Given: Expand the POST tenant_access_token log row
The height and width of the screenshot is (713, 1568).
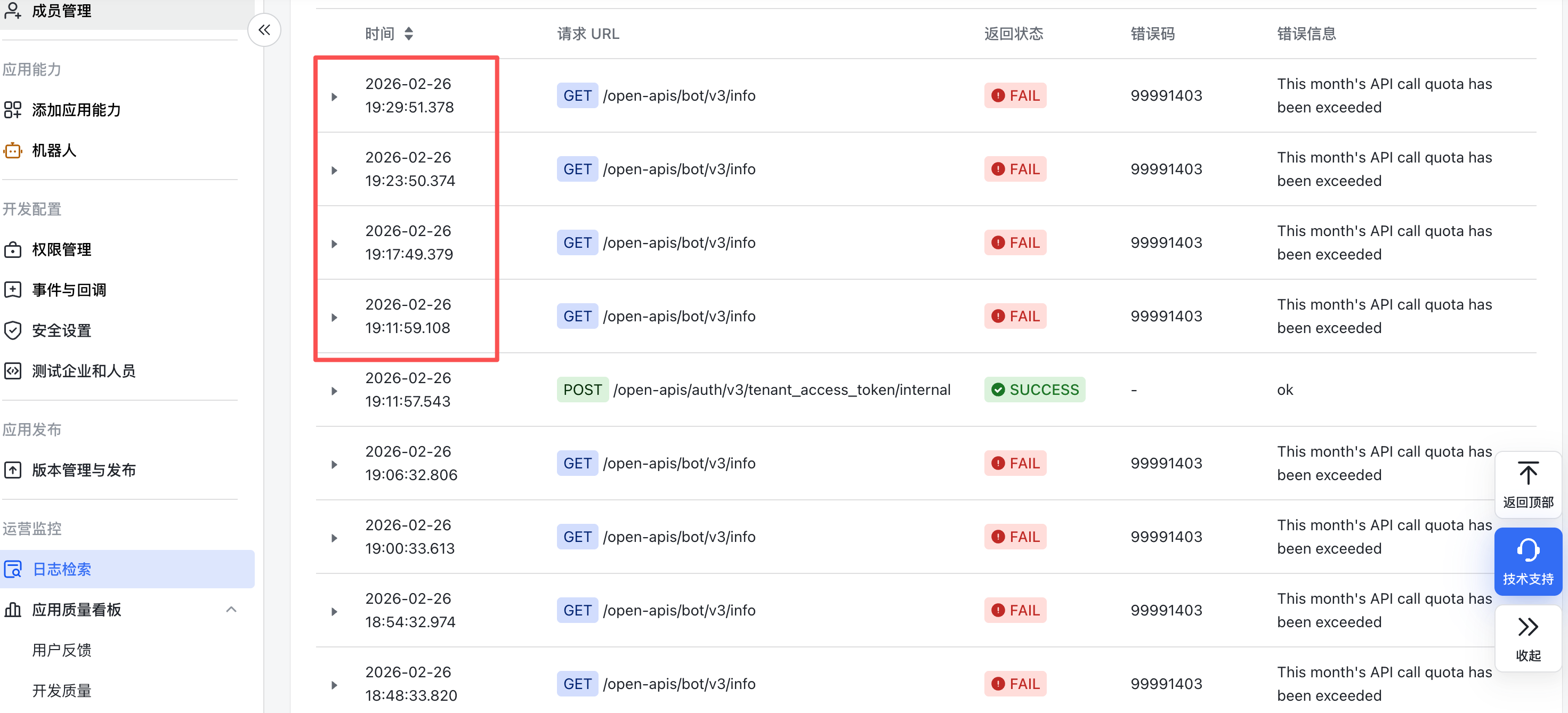Looking at the screenshot, I should pyautogui.click(x=334, y=391).
